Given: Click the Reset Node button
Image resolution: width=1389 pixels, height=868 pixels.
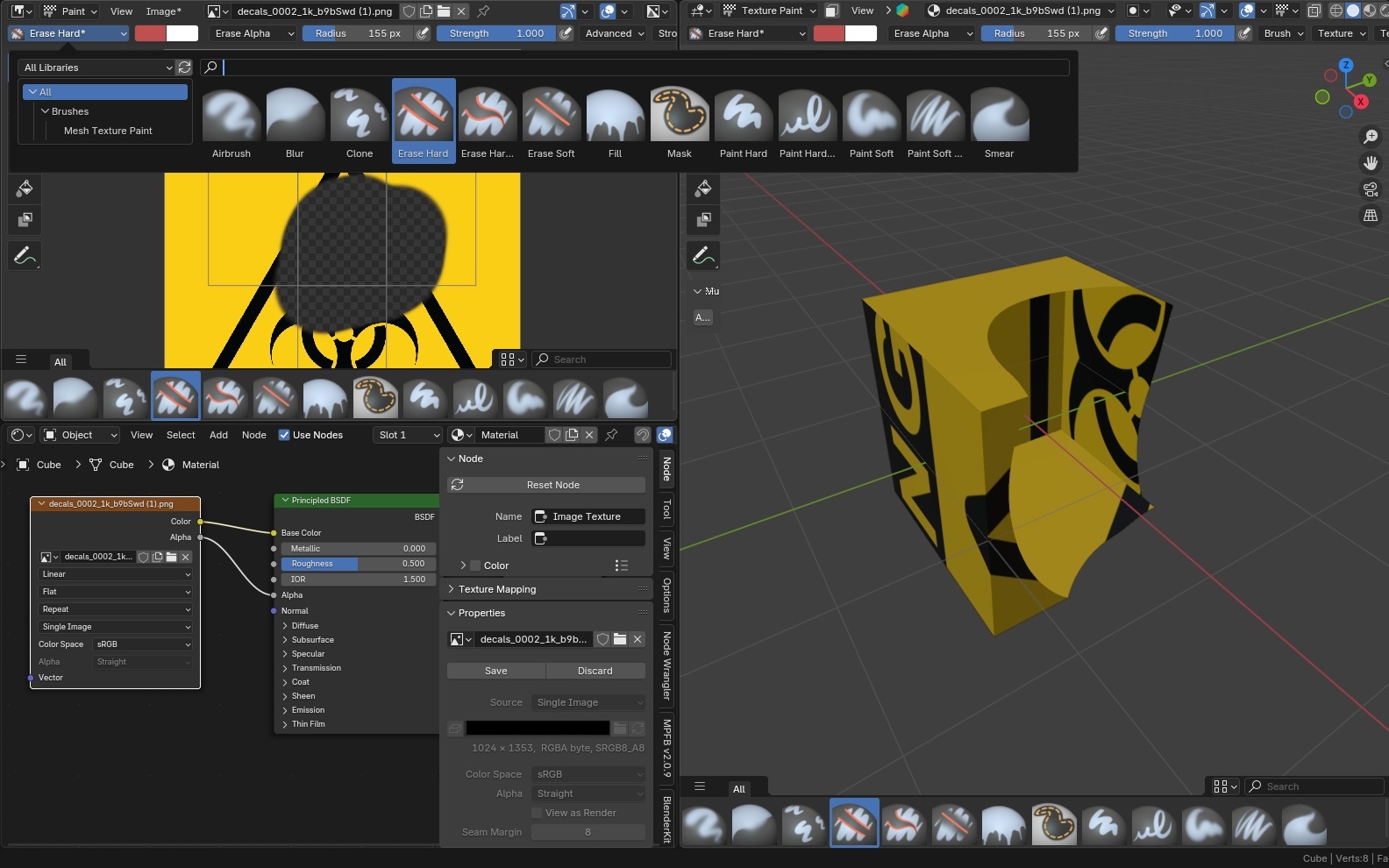Looking at the screenshot, I should click(x=546, y=485).
